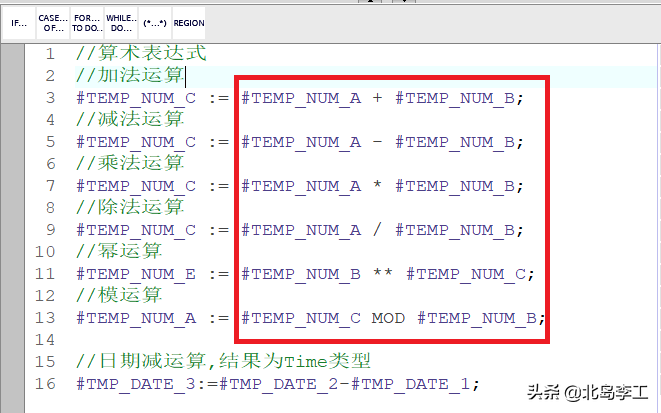Place cursor in the //加法运算 comment
The image size is (661, 413).
[130, 75]
